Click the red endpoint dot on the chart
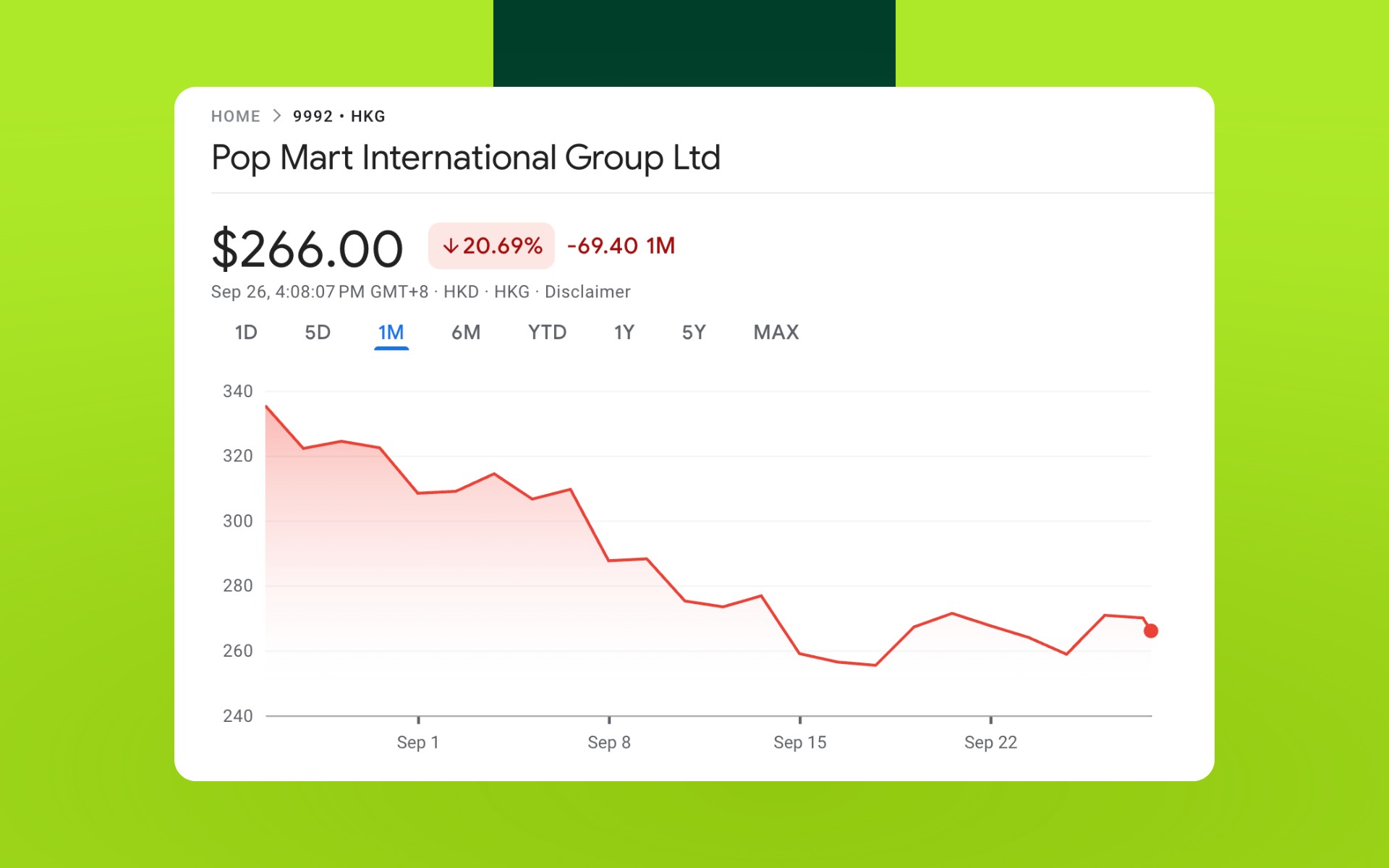The height and width of the screenshot is (868, 1389). point(1150,631)
